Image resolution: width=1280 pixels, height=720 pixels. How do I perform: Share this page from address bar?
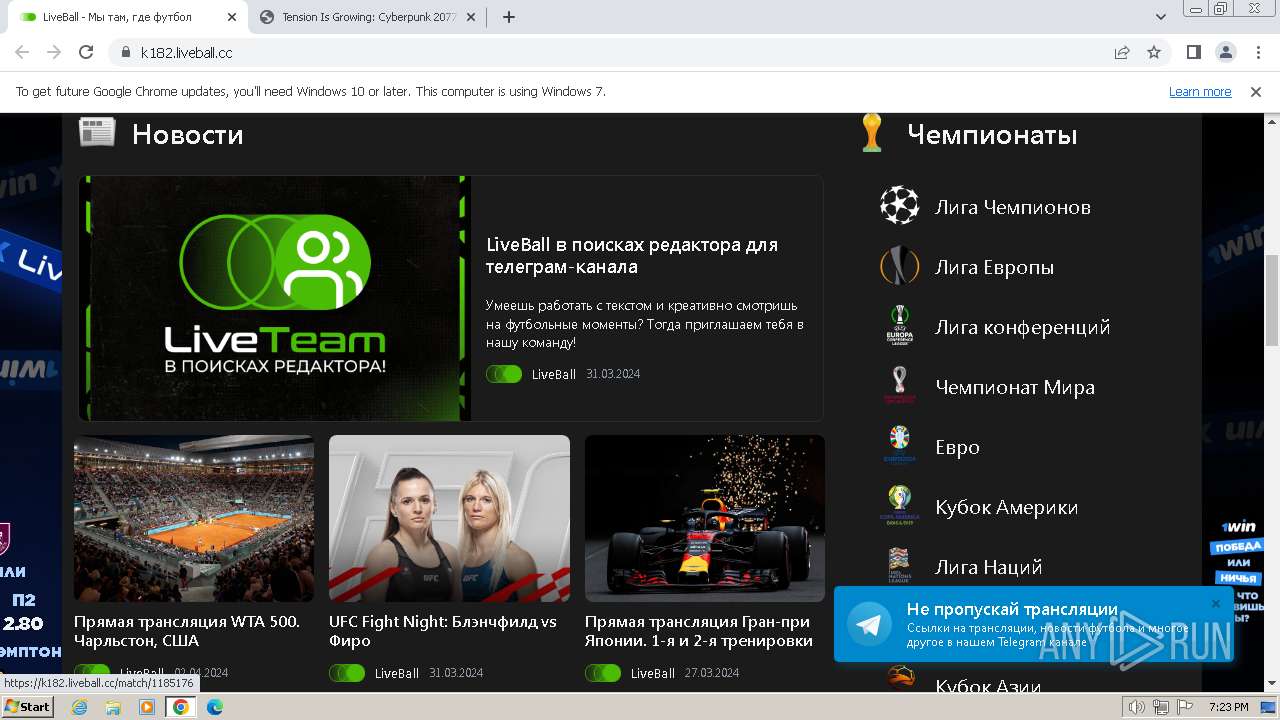[1122, 52]
